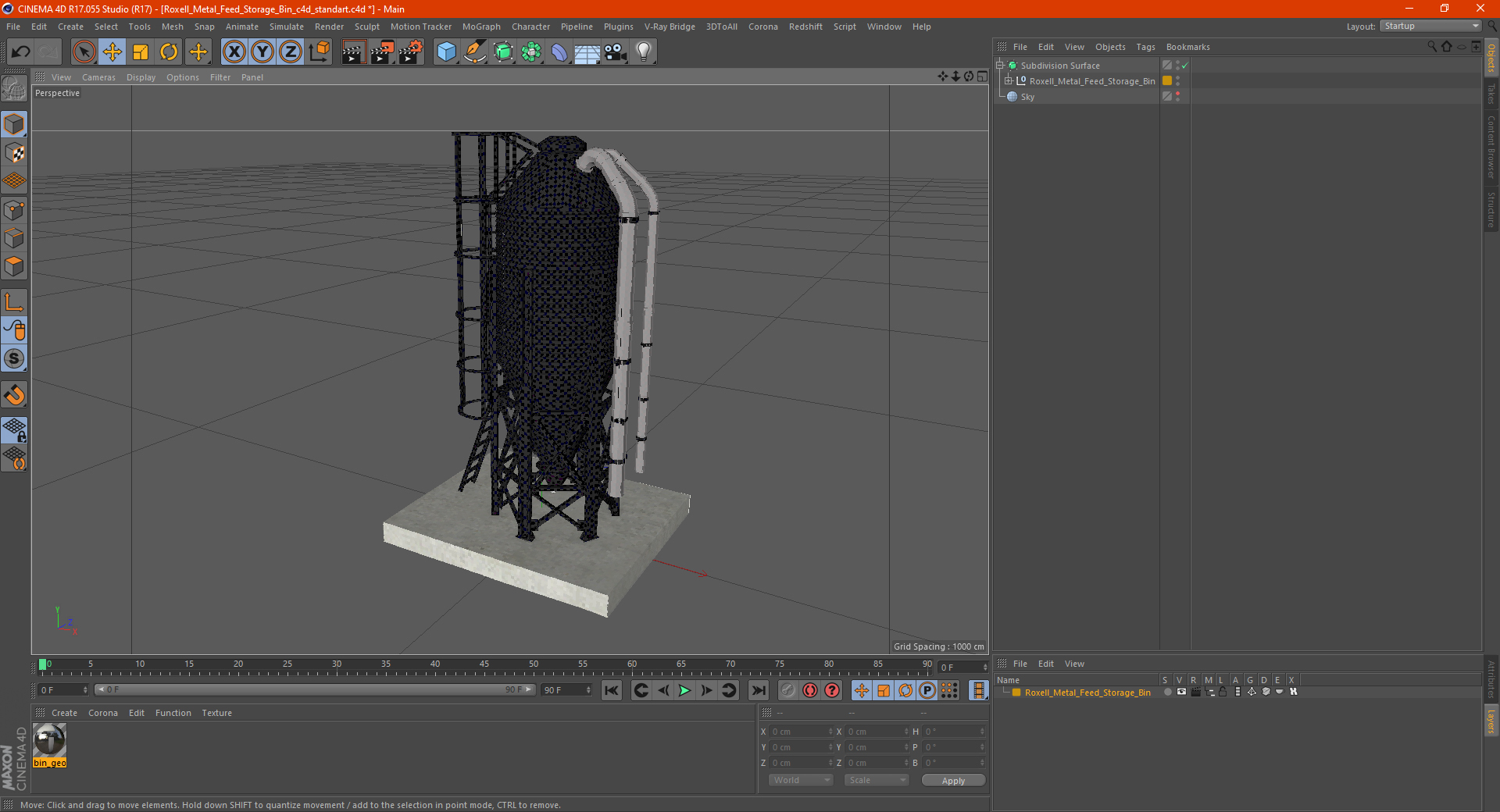Toggle Sky object visibility dots
Viewport: 1500px width, 812px height.
pyautogui.click(x=1177, y=97)
